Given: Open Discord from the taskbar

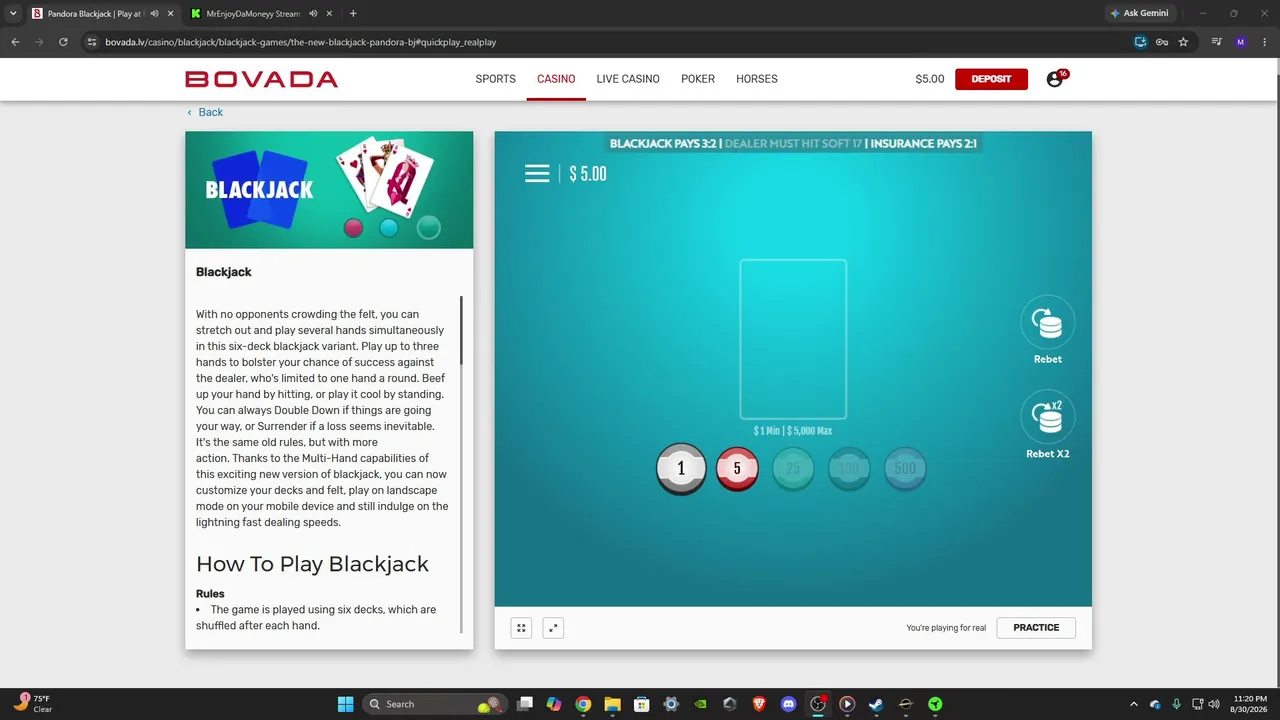Looking at the screenshot, I should pos(788,704).
